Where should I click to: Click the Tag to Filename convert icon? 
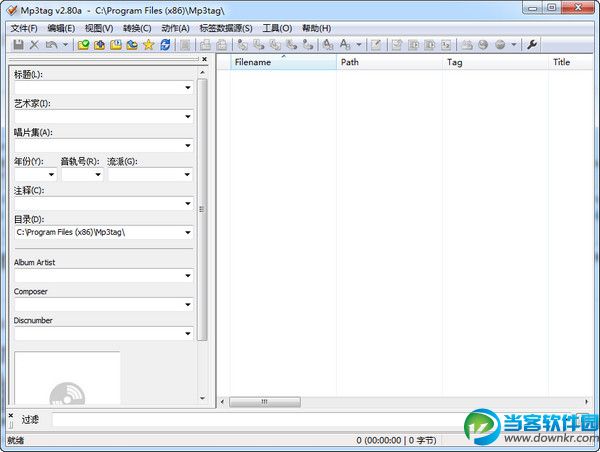click(x=242, y=45)
